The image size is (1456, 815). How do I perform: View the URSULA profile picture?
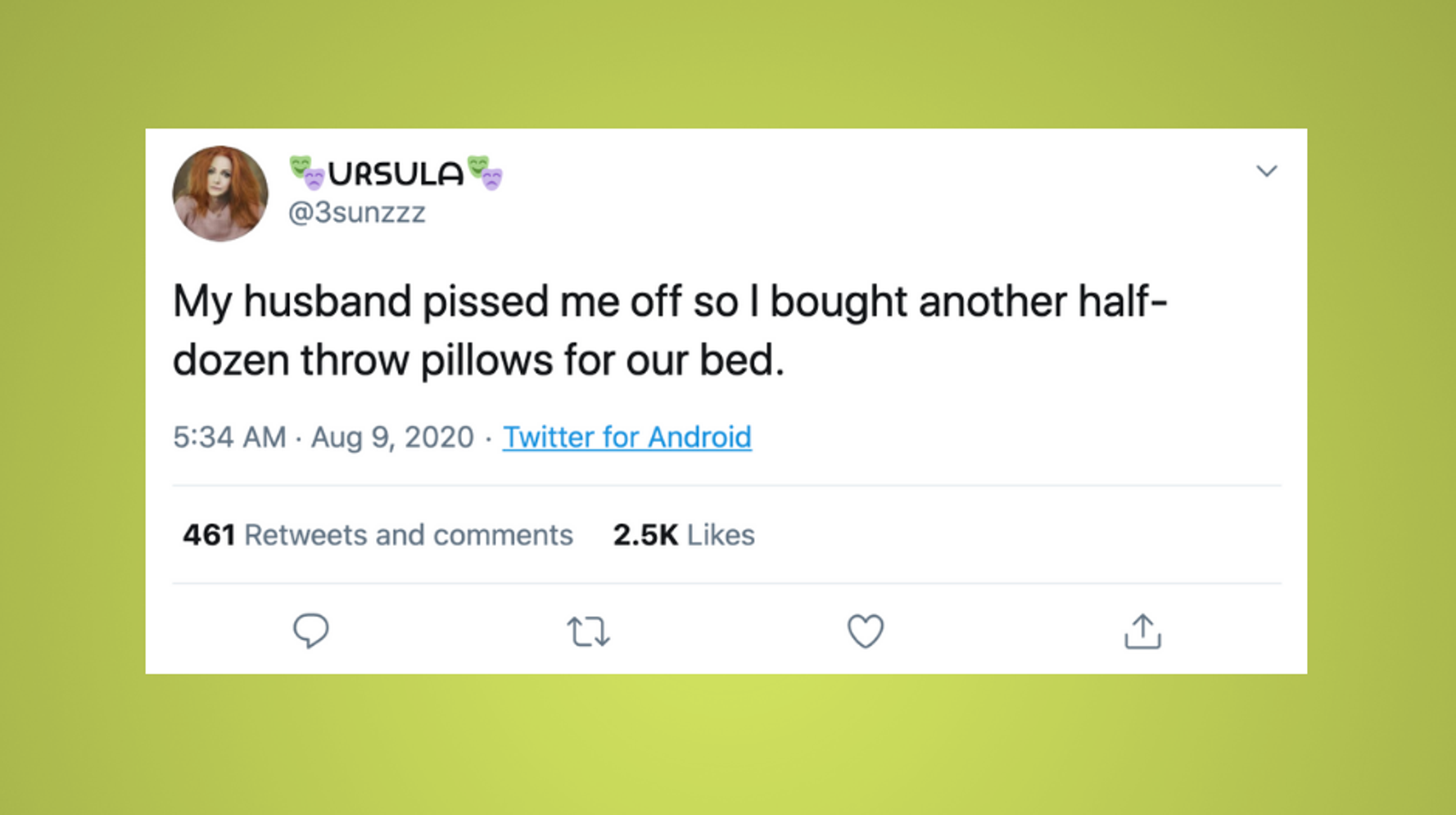pos(220,193)
